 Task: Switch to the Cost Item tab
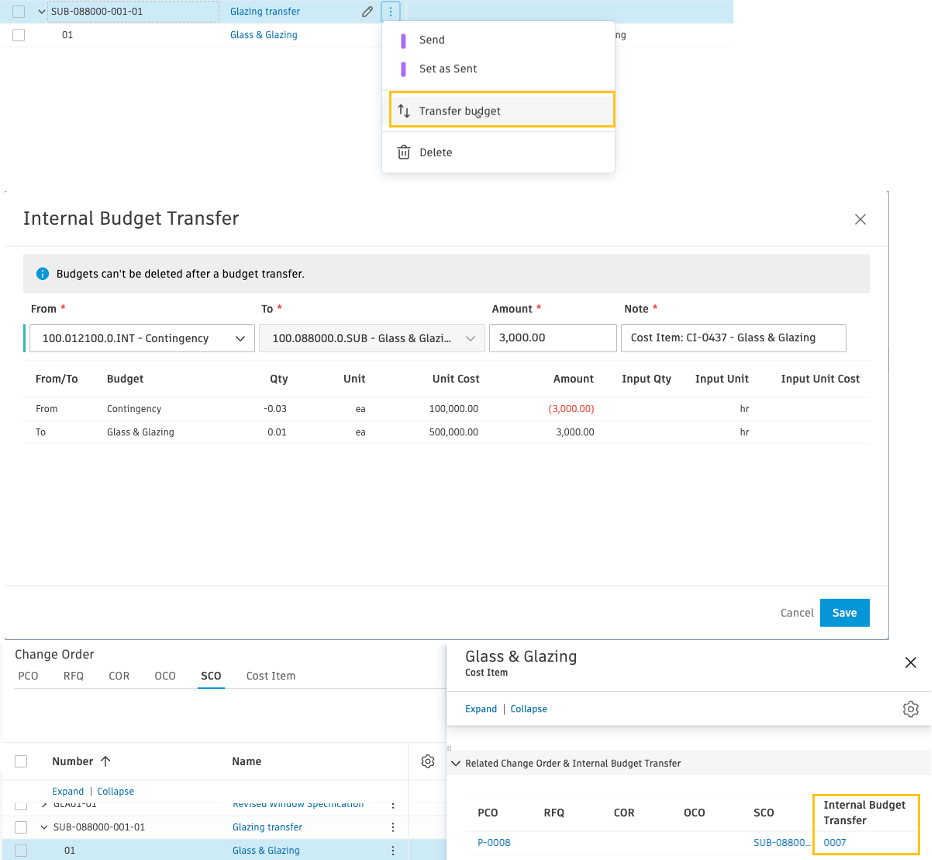(x=270, y=676)
